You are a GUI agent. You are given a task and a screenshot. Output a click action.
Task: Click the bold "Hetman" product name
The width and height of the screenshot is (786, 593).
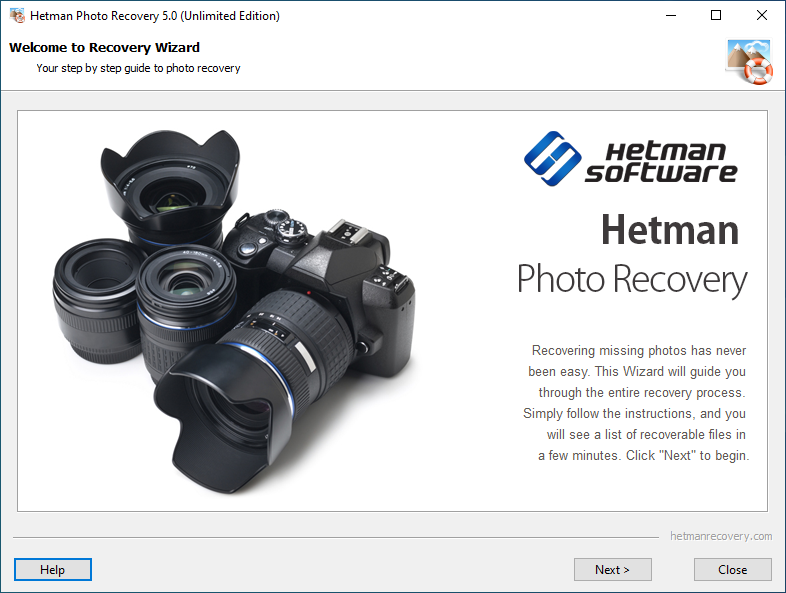pos(670,231)
